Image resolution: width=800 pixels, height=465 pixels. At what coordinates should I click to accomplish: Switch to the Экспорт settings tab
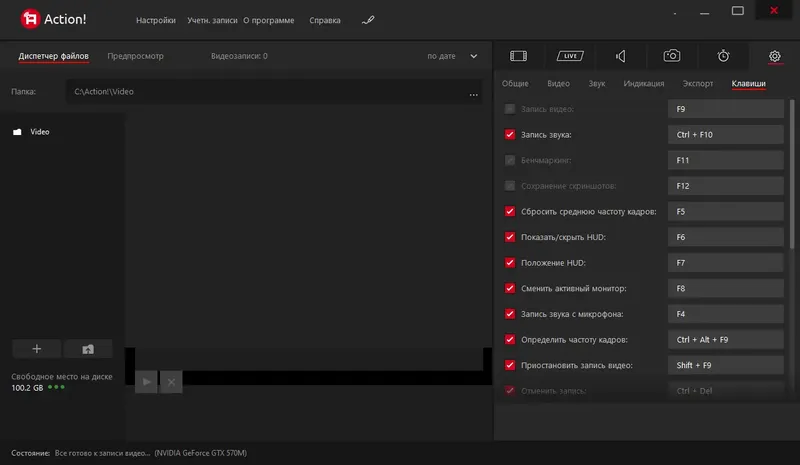pos(698,84)
